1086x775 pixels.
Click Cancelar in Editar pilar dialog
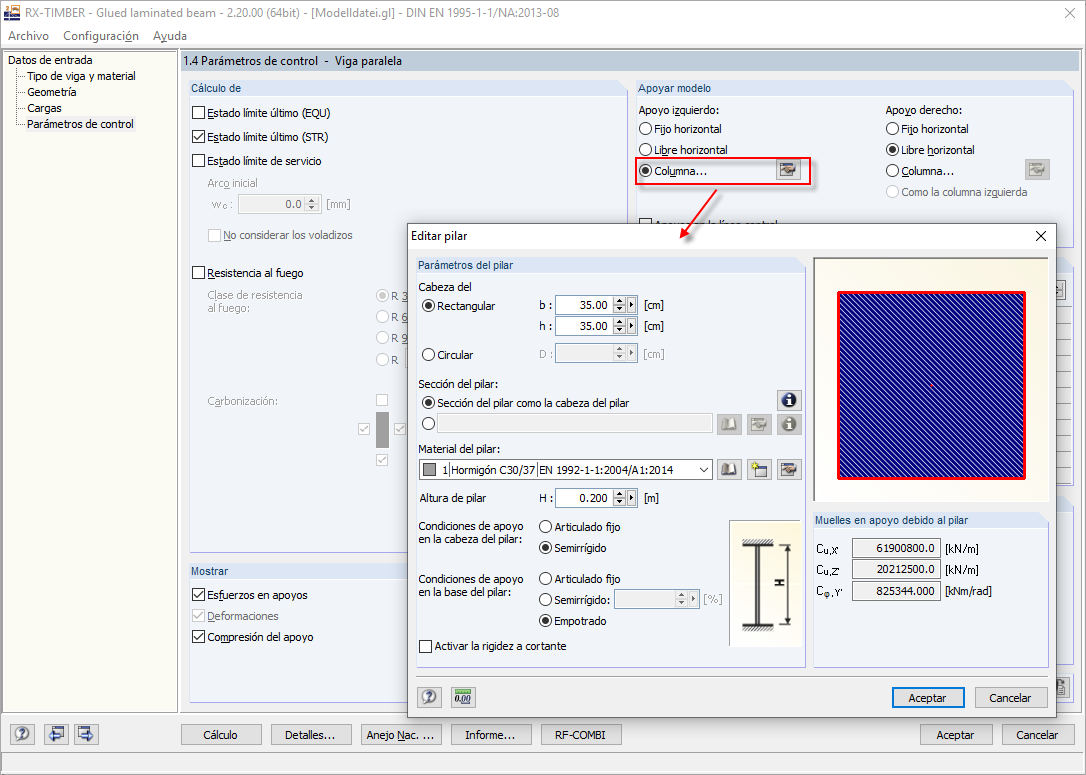tap(1010, 697)
